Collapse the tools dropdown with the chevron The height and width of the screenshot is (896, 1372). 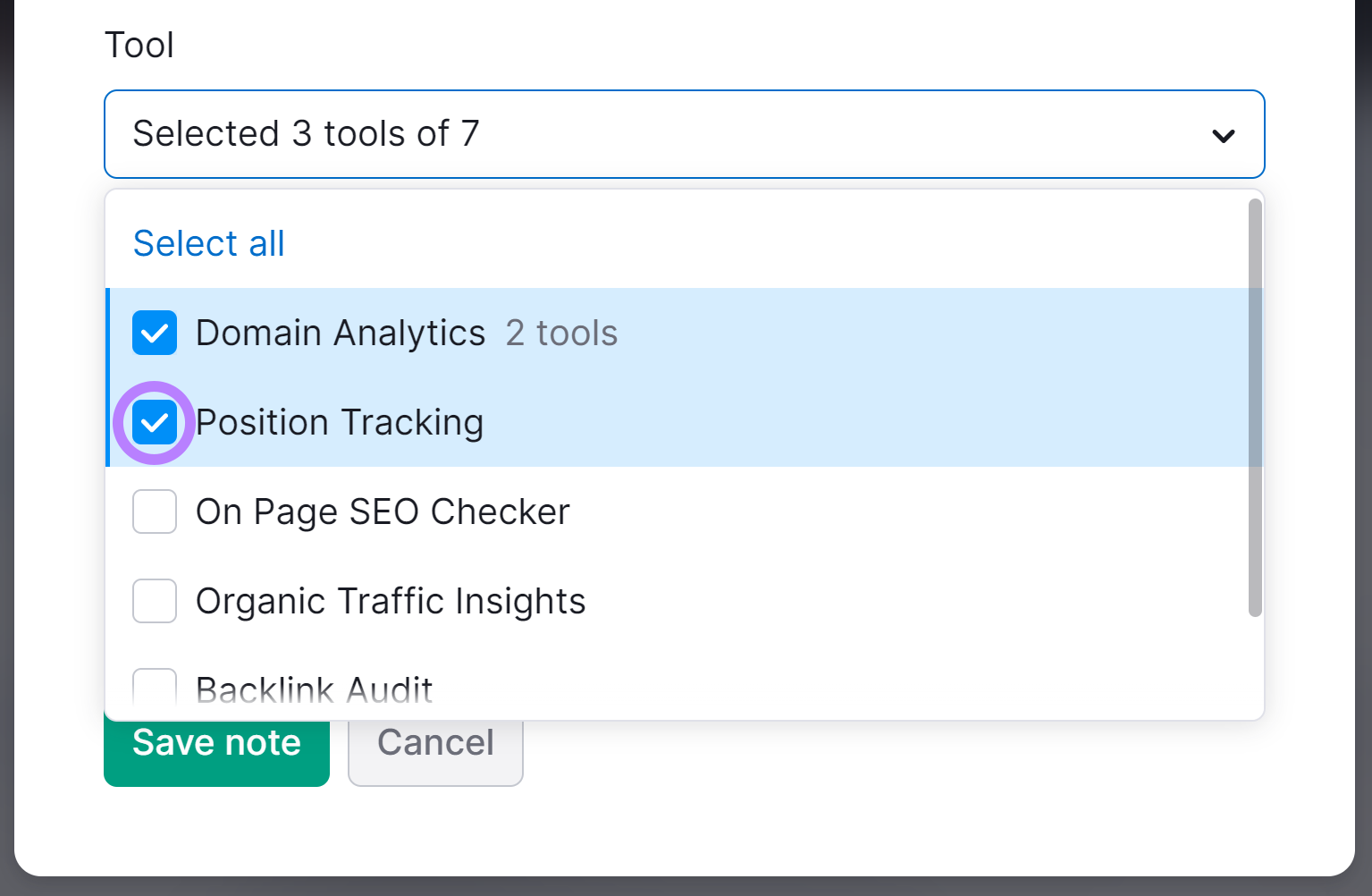1224,135
